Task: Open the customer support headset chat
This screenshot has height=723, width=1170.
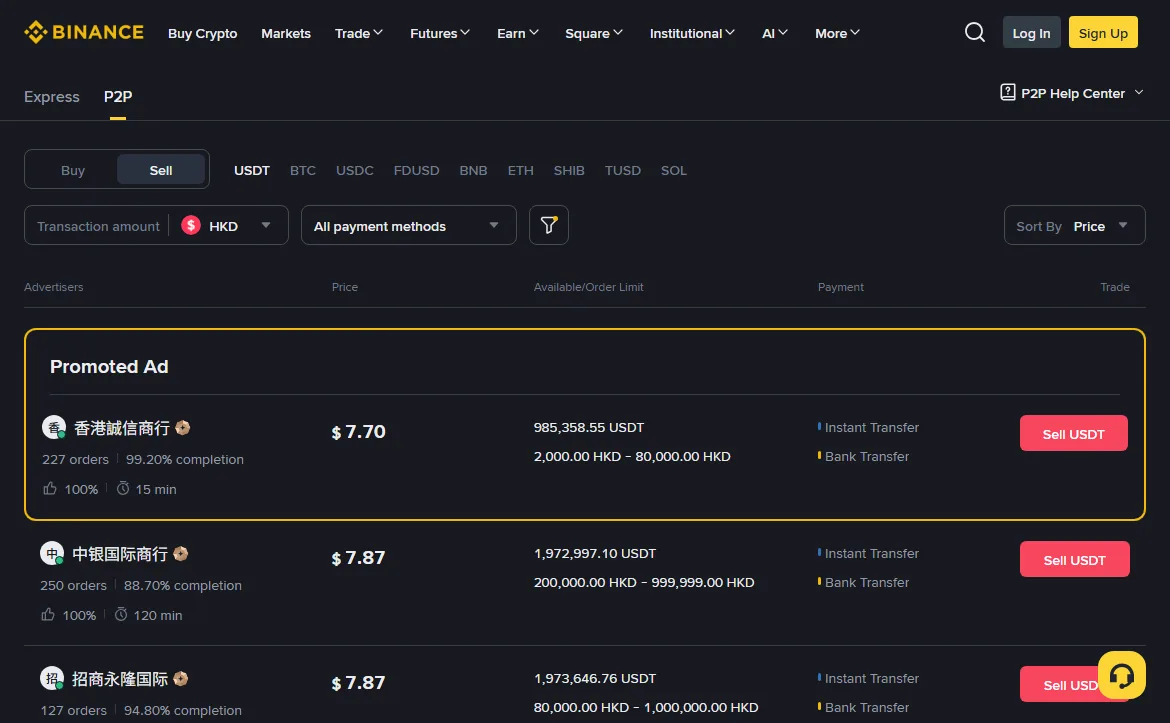Action: pos(1121,675)
